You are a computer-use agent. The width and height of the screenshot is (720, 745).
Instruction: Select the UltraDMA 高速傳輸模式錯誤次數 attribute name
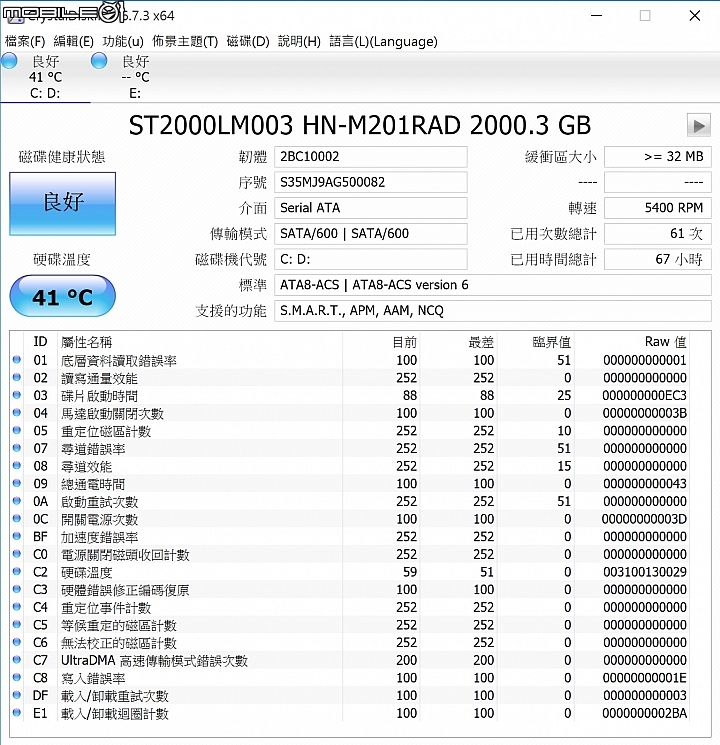point(154,660)
